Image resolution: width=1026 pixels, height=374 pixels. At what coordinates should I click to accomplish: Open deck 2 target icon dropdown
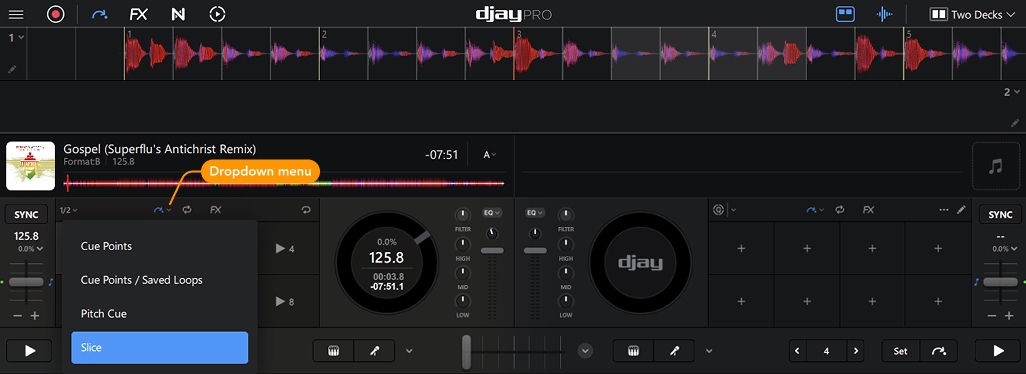coord(724,210)
